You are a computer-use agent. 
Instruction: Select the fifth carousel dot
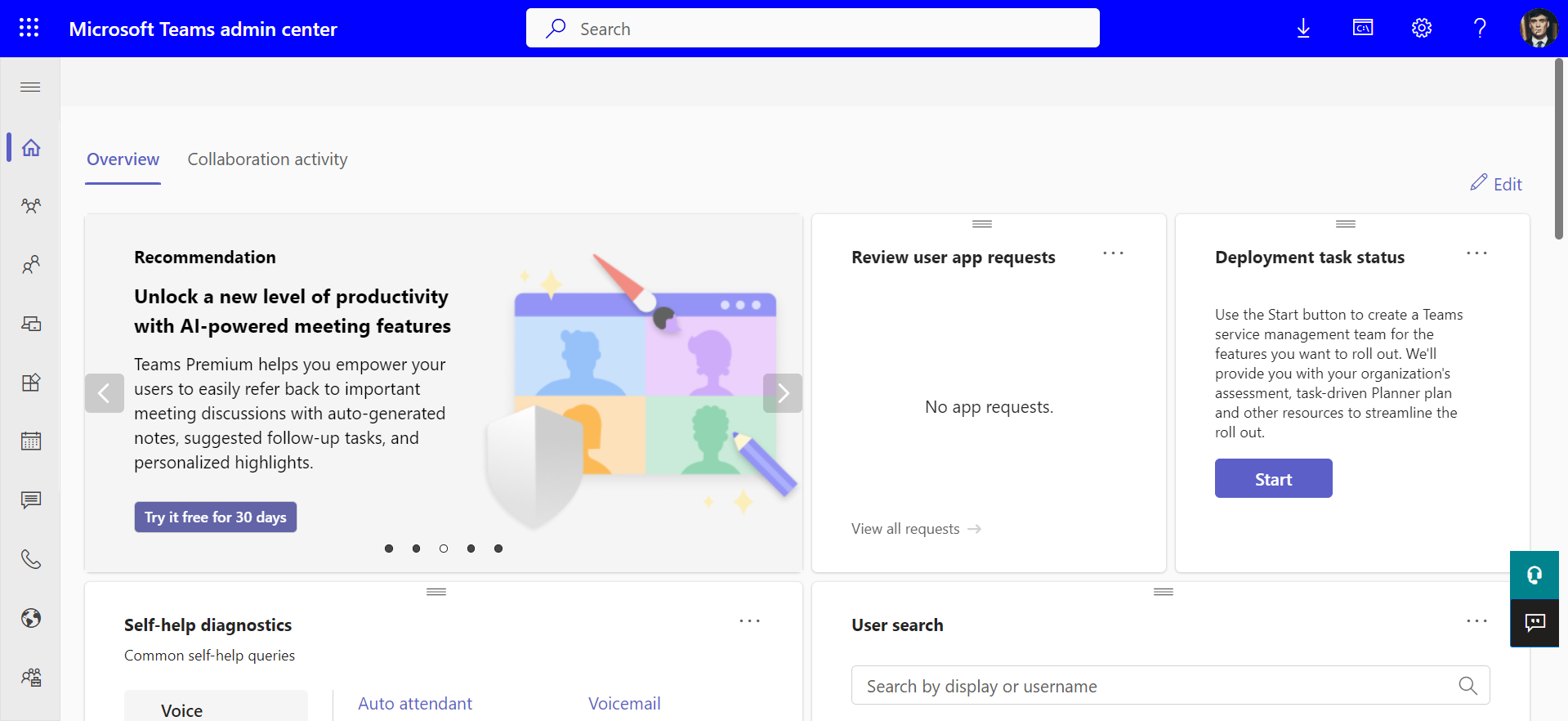click(x=498, y=549)
